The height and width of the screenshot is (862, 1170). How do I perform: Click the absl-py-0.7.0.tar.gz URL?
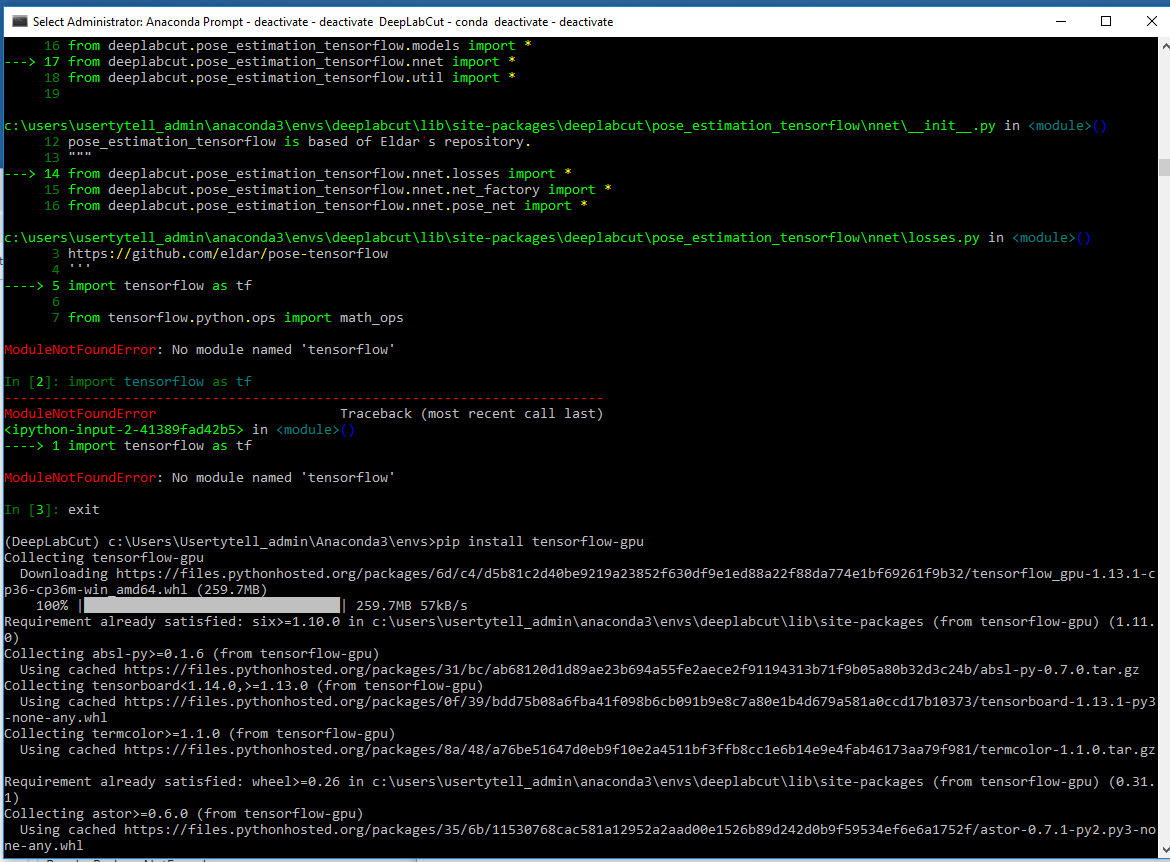[x=600, y=669]
